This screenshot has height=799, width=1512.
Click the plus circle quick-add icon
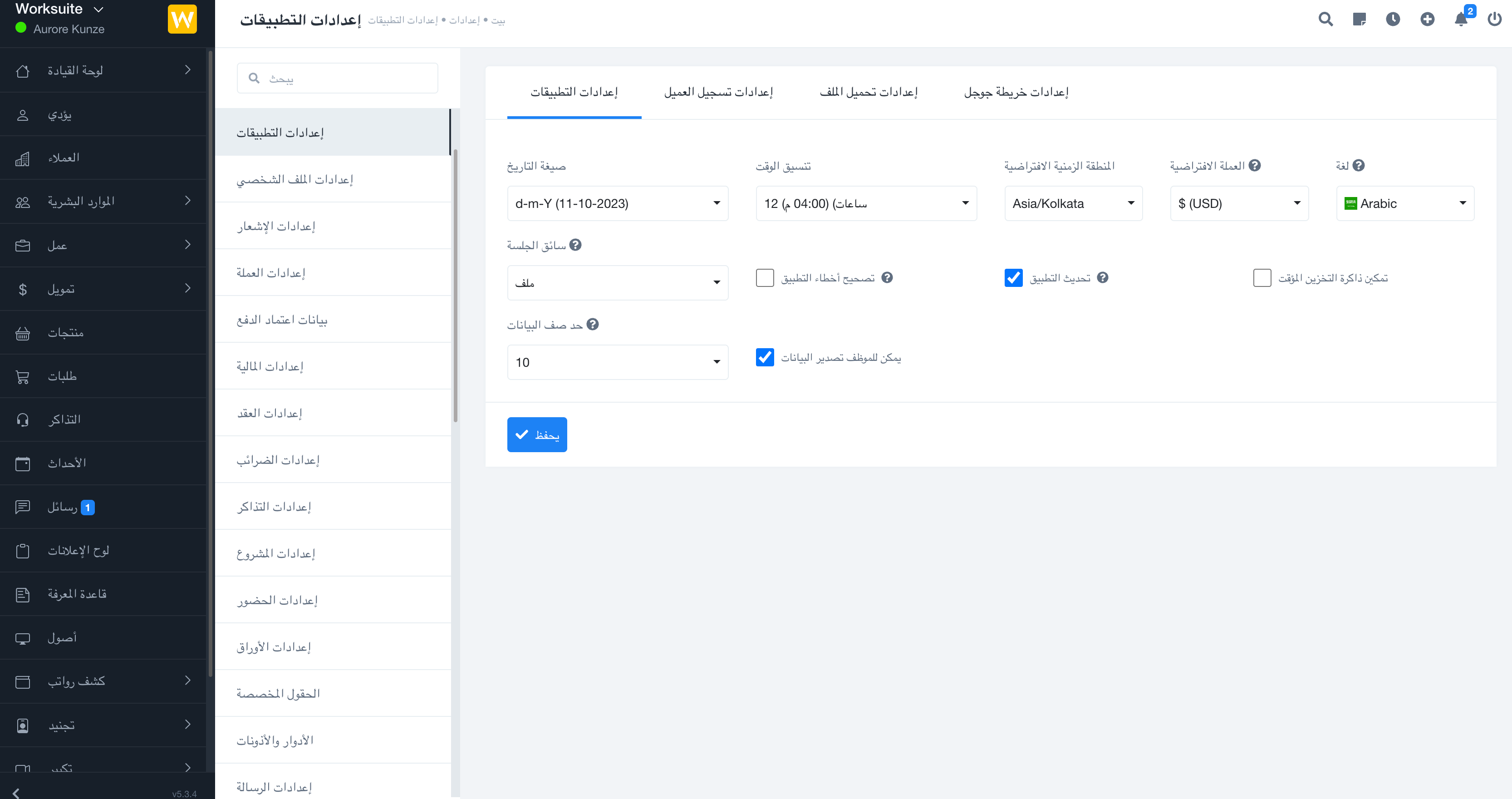(1427, 20)
